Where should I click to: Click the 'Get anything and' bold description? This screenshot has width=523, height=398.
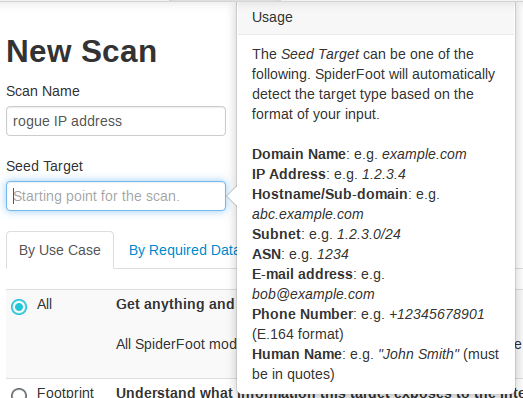tap(175, 304)
